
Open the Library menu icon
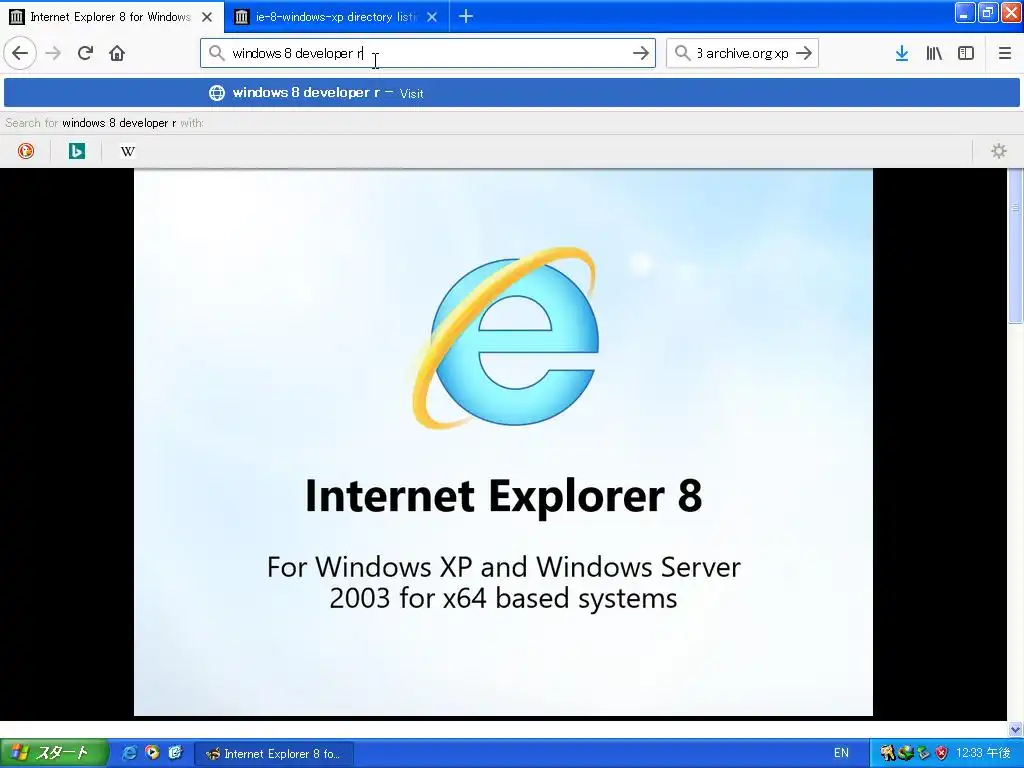(x=934, y=53)
